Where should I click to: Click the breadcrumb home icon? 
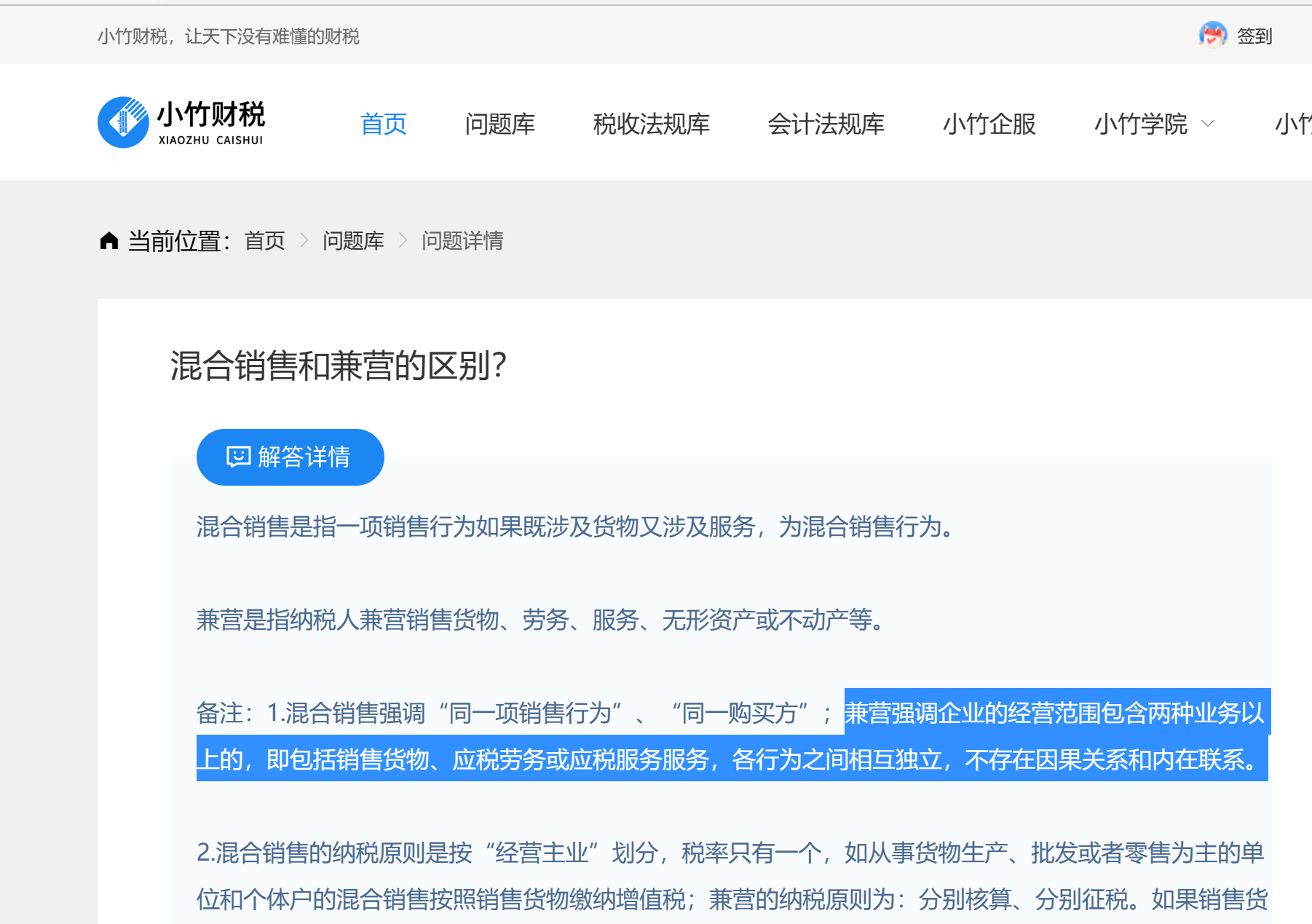click(x=109, y=240)
